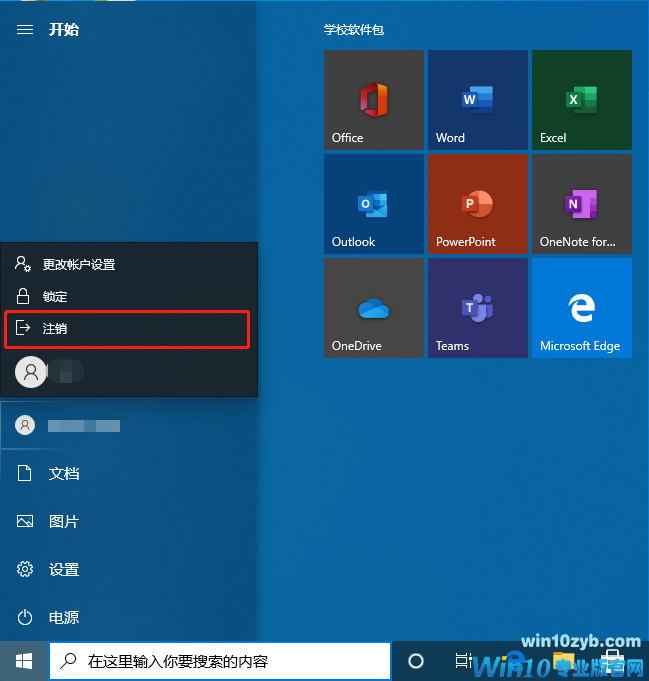This screenshot has width=649, height=681.
Task: Open the Excel tile
Action: point(581,100)
